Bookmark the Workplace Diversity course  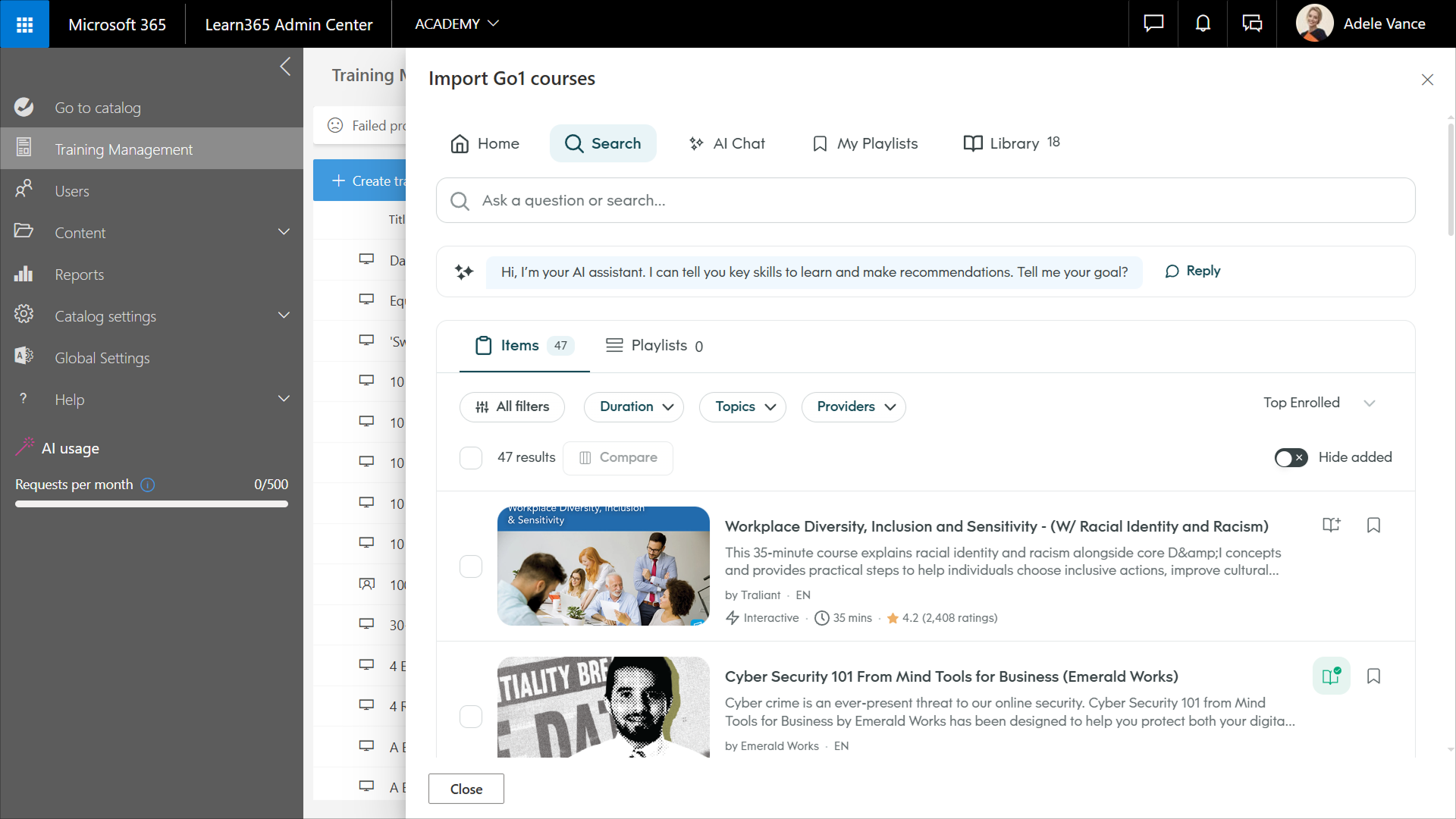coord(1373,526)
